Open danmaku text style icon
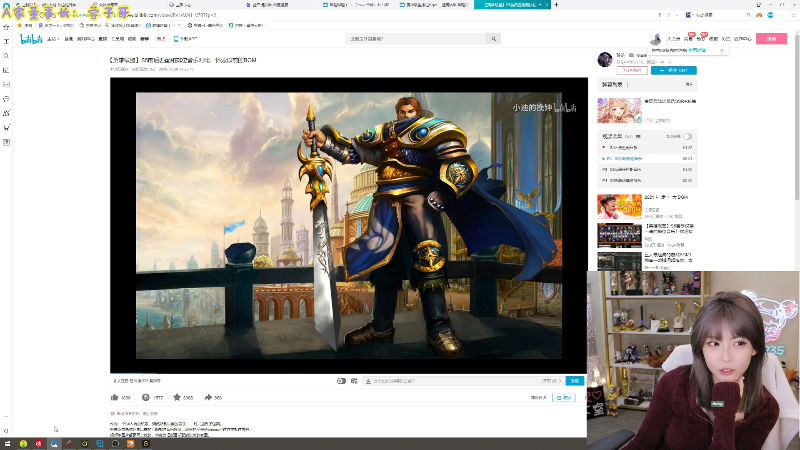This screenshot has height=450, width=800. tap(368, 381)
